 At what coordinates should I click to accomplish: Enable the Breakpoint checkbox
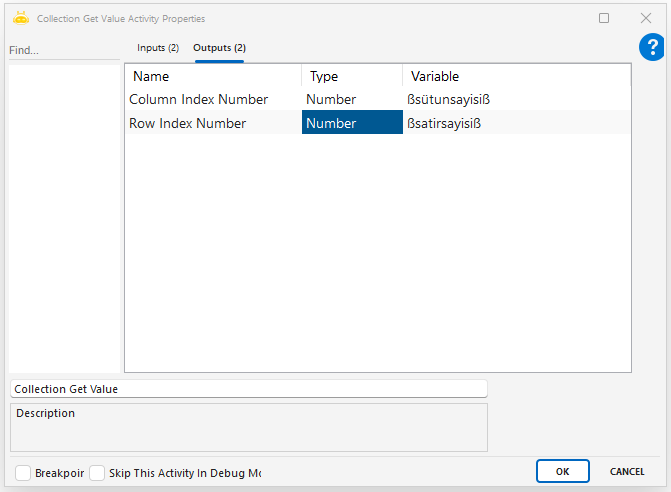pyautogui.click(x=23, y=472)
